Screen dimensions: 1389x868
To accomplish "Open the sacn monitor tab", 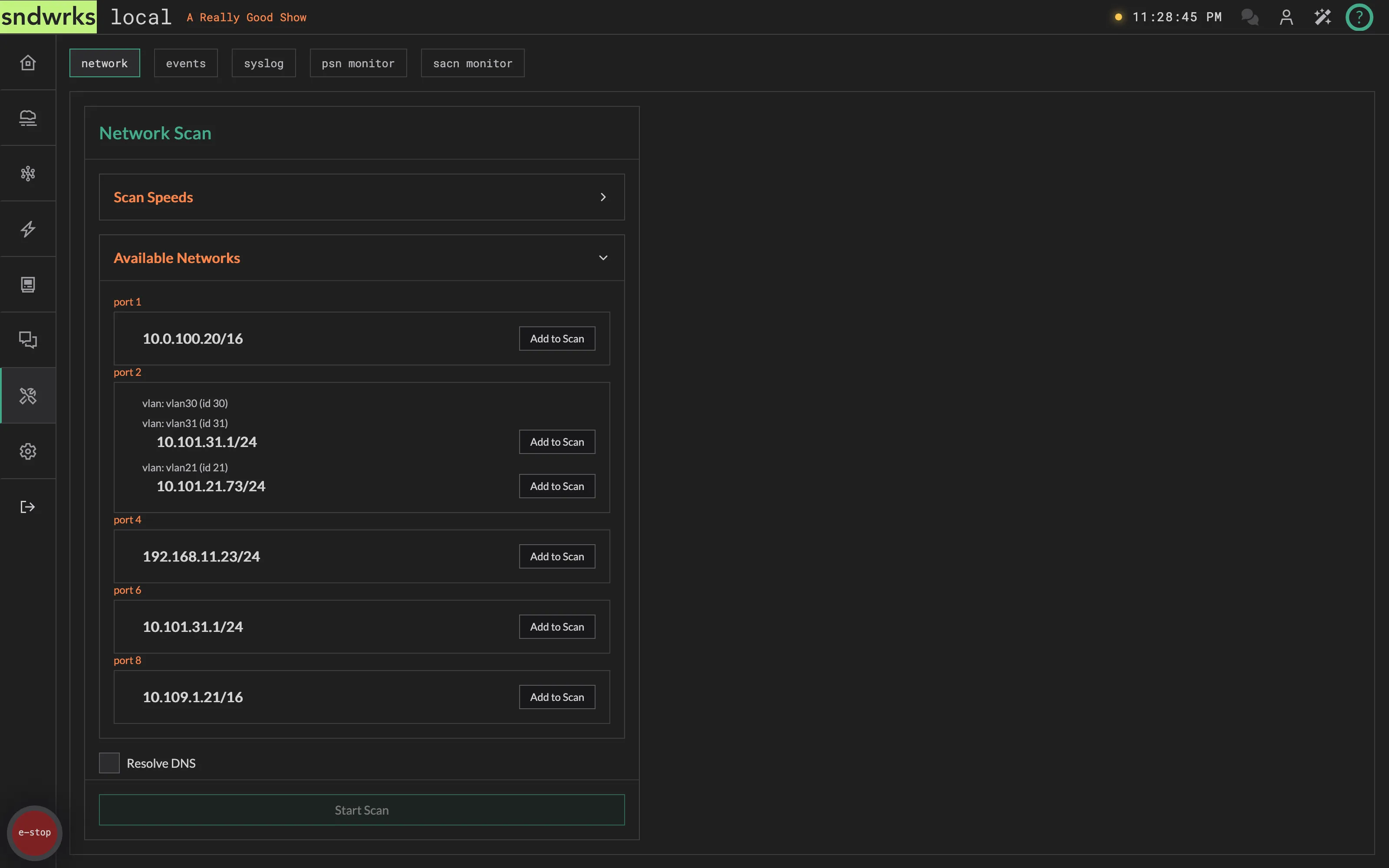I will [x=472, y=63].
